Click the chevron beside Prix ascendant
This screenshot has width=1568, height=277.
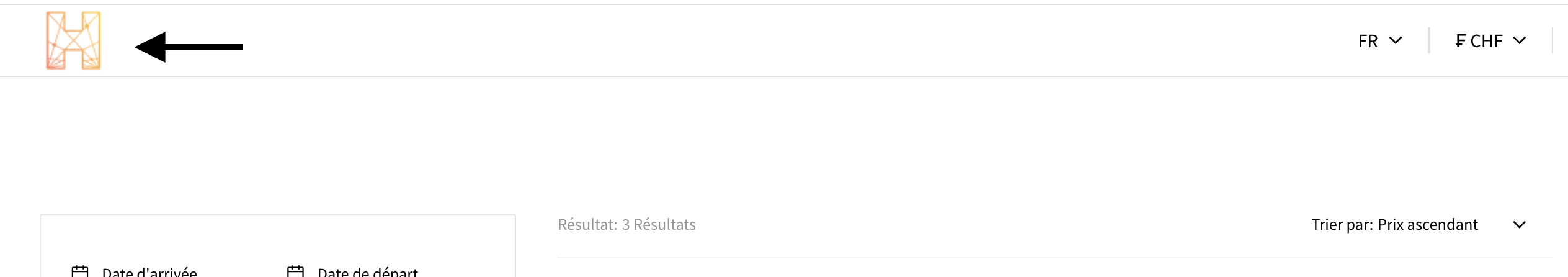point(1519,224)
